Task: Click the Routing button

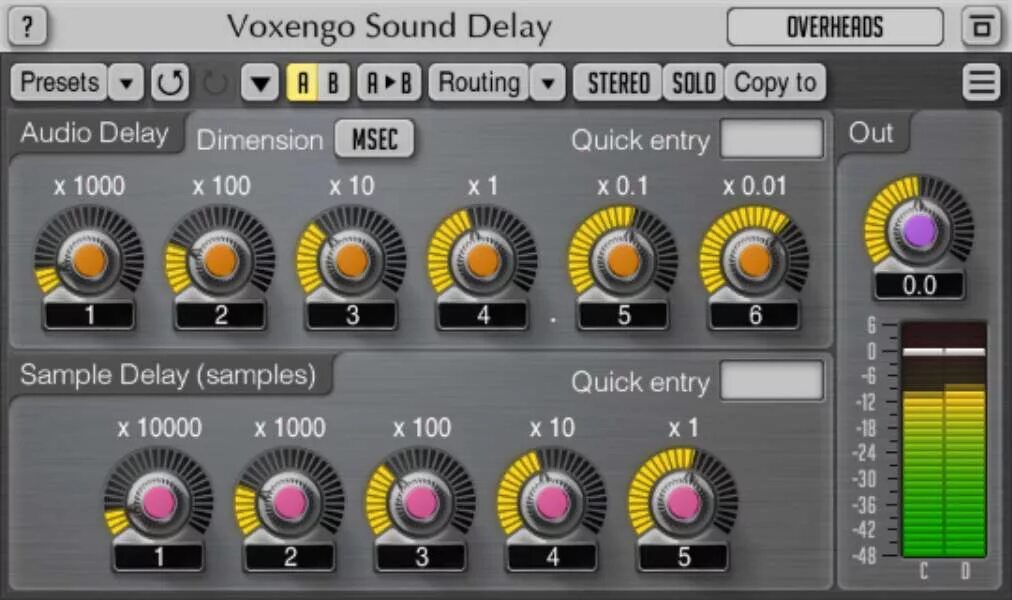Action: [x=479, y=83]
